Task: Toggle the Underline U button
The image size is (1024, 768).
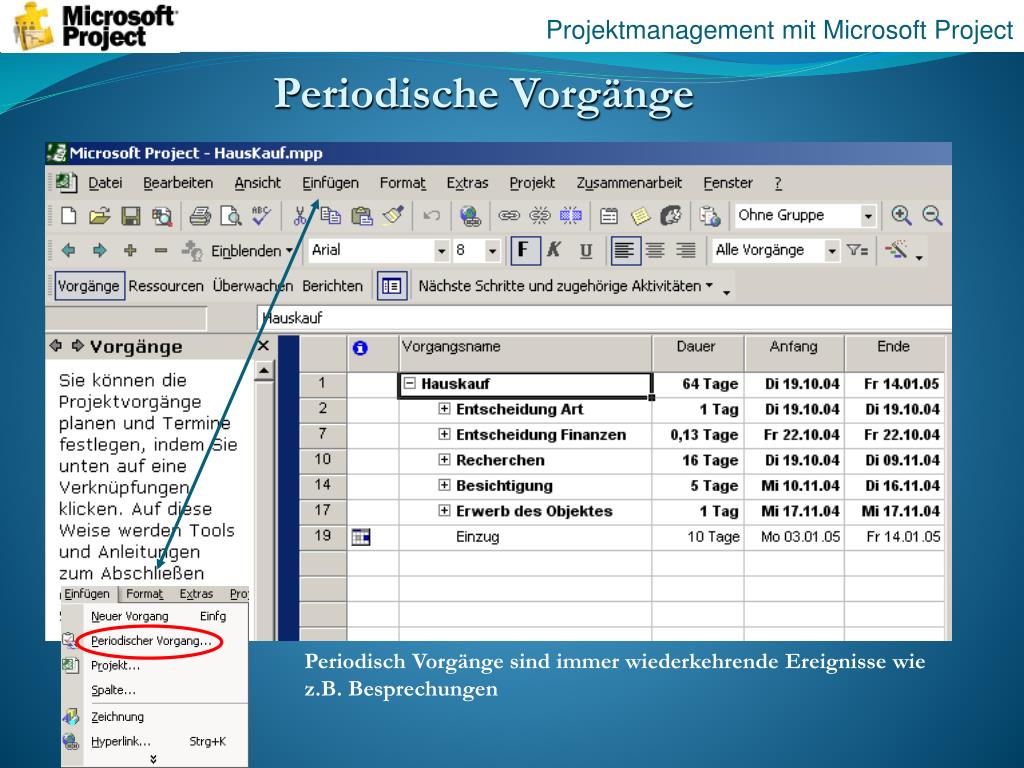Action: tap(586, 251)
